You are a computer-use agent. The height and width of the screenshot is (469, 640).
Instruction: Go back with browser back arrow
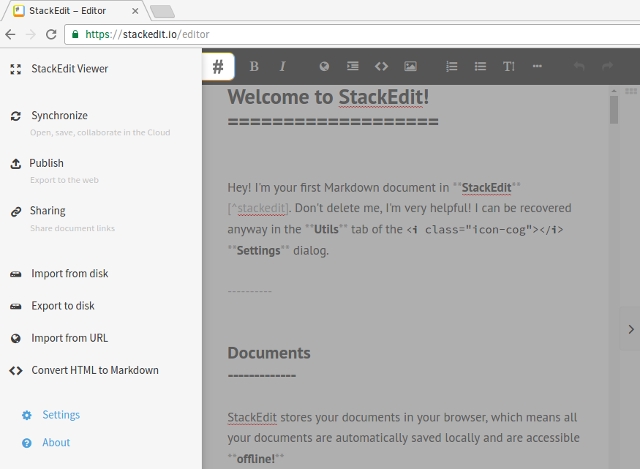click(10, 34)
